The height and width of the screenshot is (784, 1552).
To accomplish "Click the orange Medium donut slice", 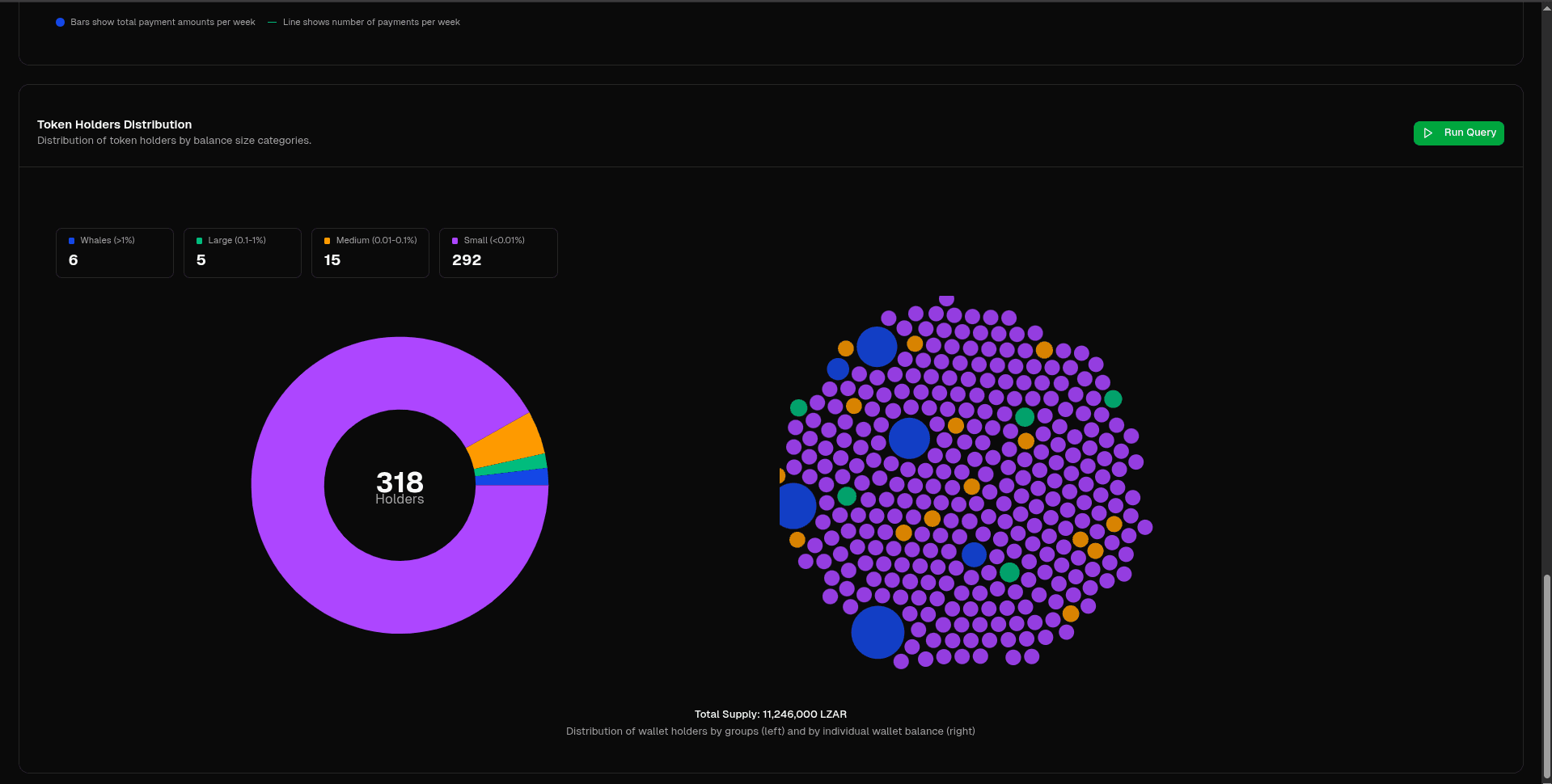I will pyautogui.click(x=508, y=441).
